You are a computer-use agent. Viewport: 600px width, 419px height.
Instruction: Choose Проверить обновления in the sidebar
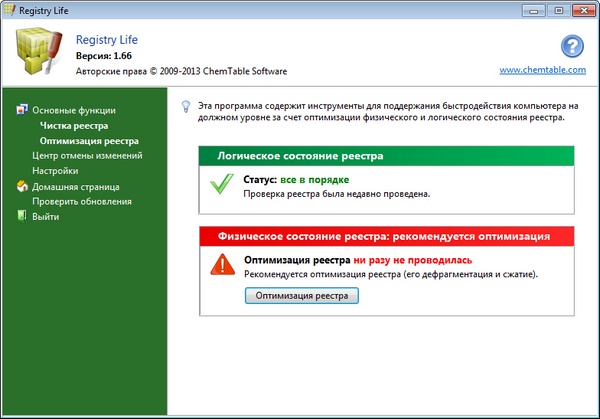[x=81, y=201]
